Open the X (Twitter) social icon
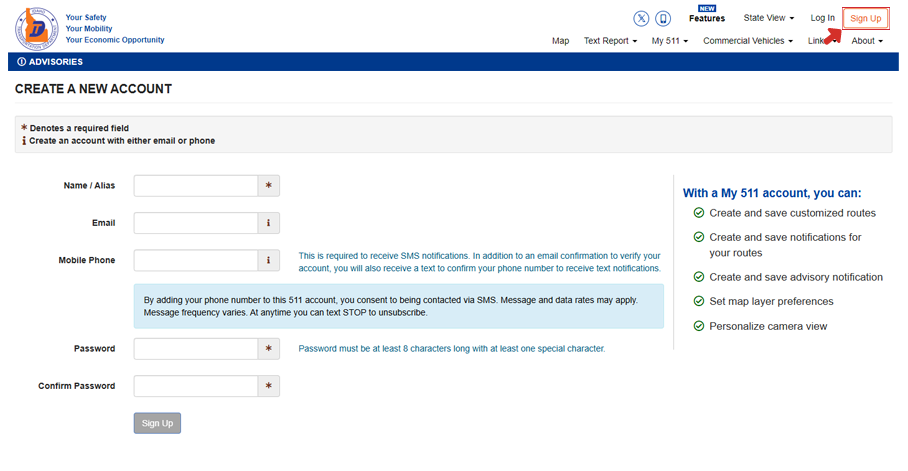The height and width of the screenshot is (471, 908). (641, 19)
